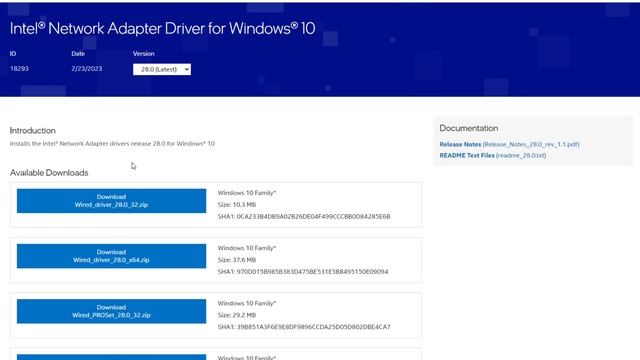Click the date 2/23/2023

[87, 69]
